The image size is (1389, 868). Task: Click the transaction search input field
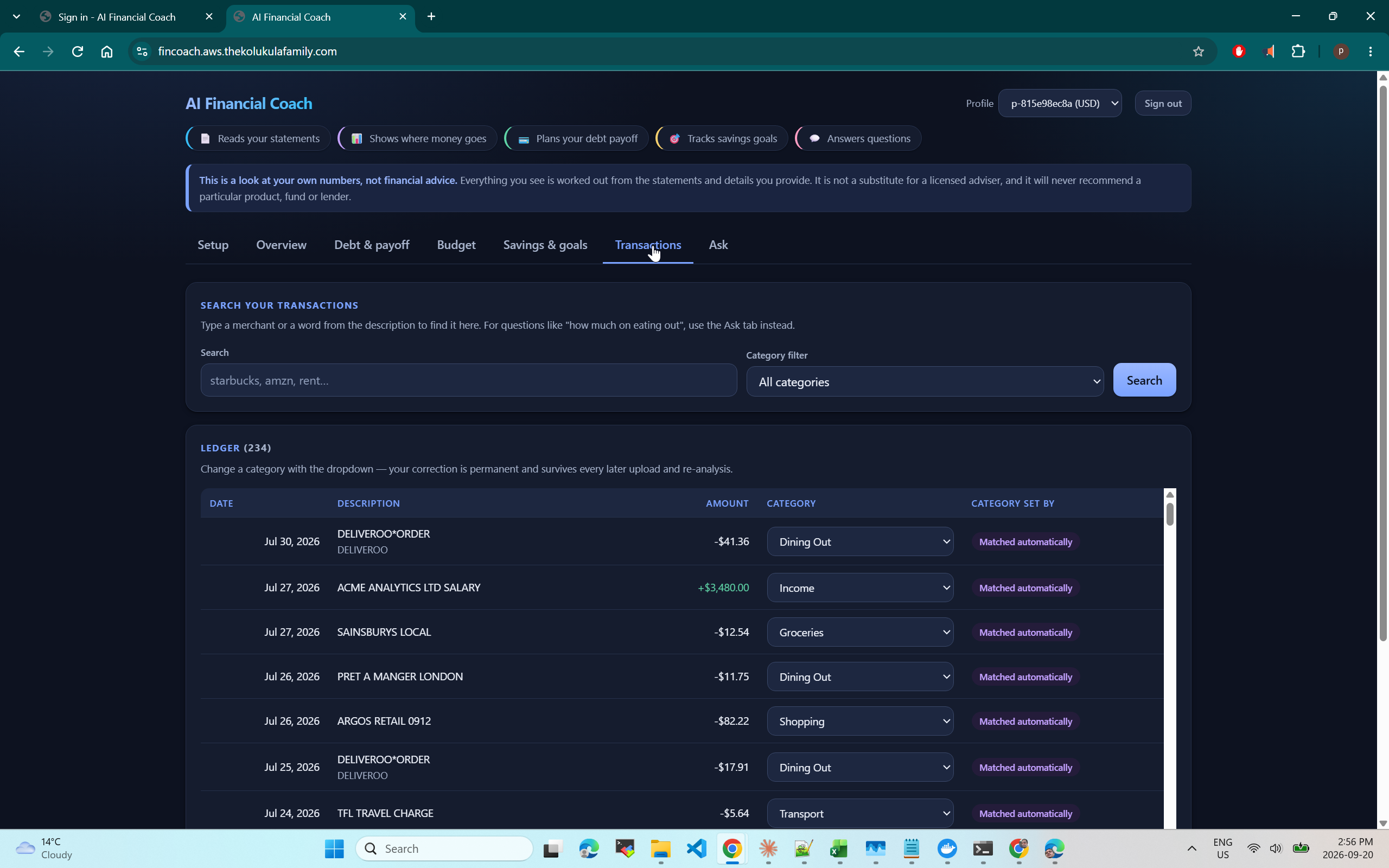click(x=468, y=380)
